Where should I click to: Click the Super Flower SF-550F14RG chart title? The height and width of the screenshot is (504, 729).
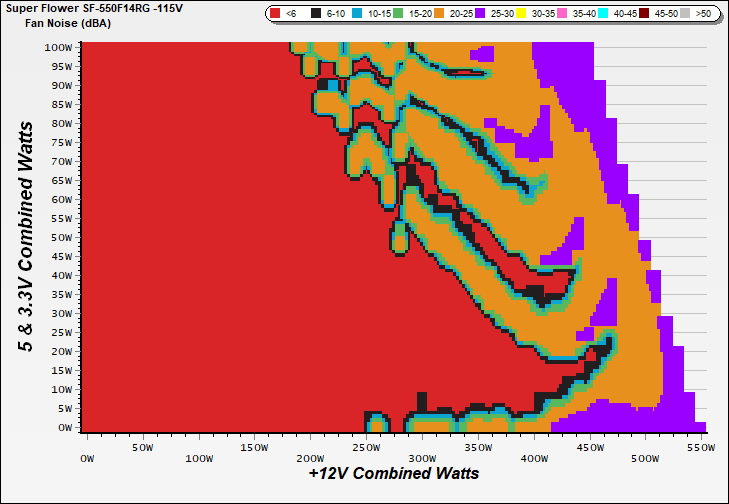98,7
